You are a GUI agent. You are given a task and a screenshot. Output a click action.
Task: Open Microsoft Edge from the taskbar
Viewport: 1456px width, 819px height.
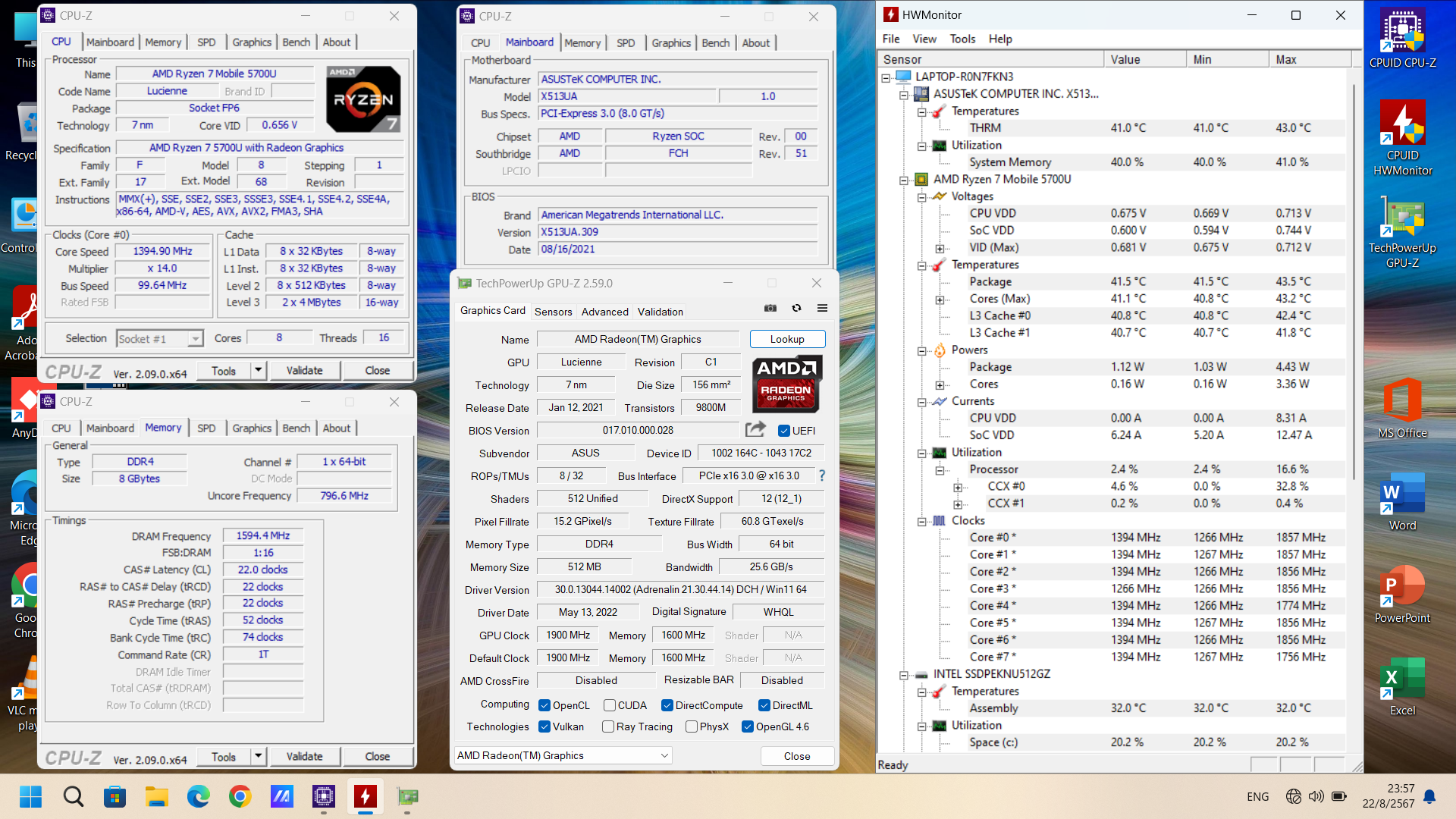tap(199, 796)
